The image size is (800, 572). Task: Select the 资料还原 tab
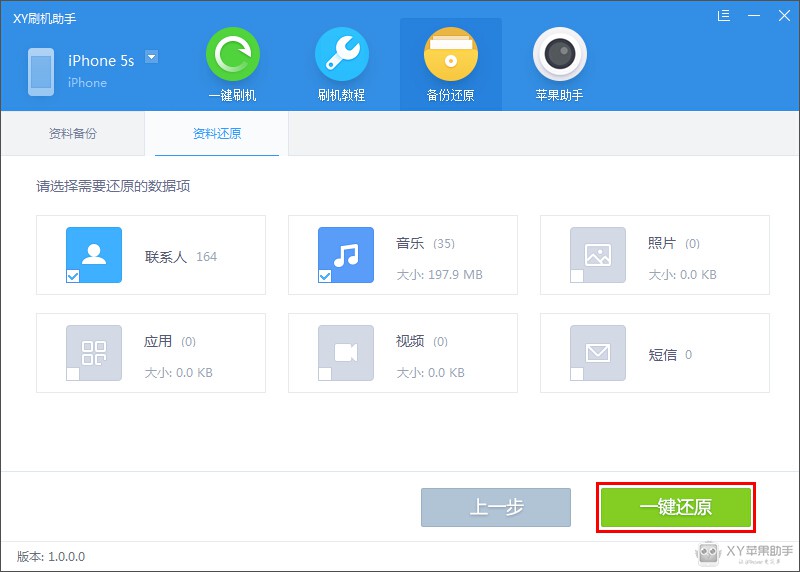click(x=216, y=134)
